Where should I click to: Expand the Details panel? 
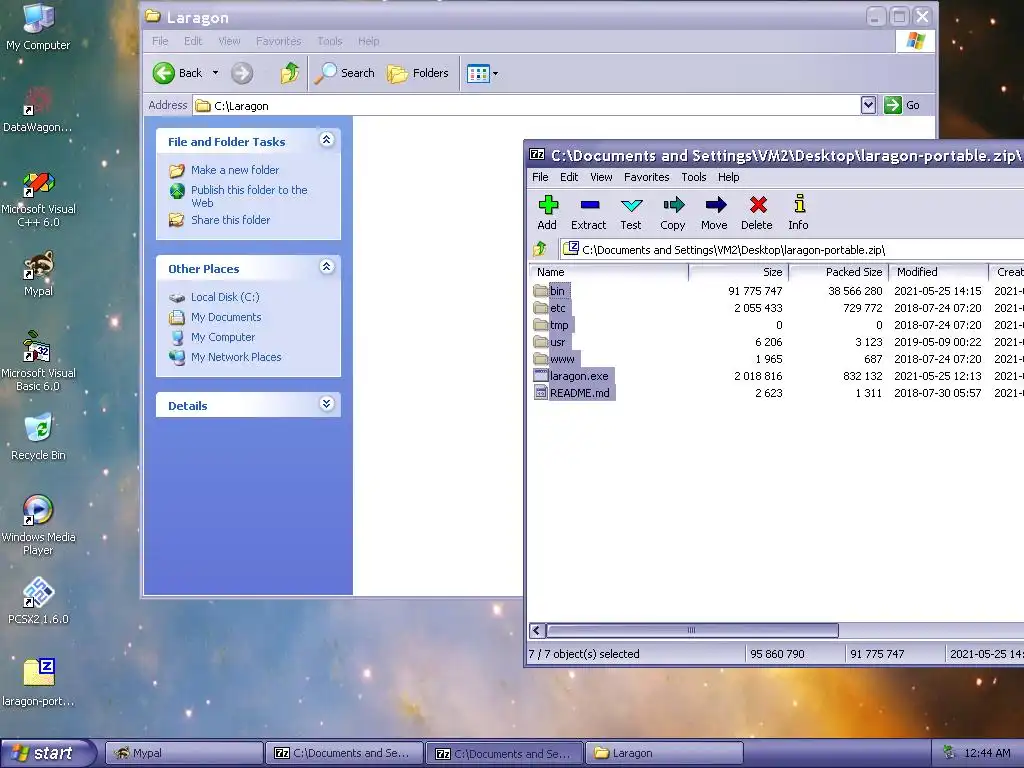tap(327, 404)
